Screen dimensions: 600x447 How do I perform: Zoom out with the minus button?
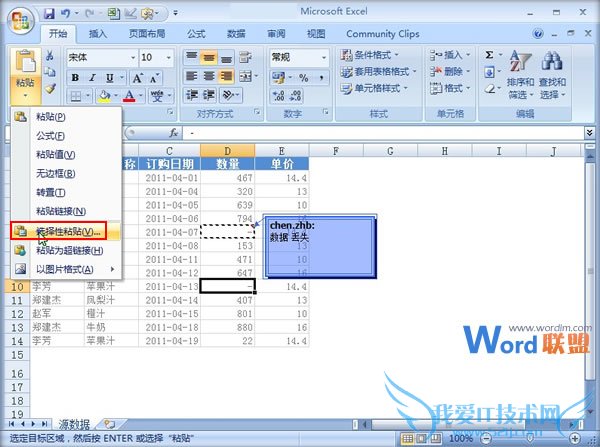pos(486,438)
